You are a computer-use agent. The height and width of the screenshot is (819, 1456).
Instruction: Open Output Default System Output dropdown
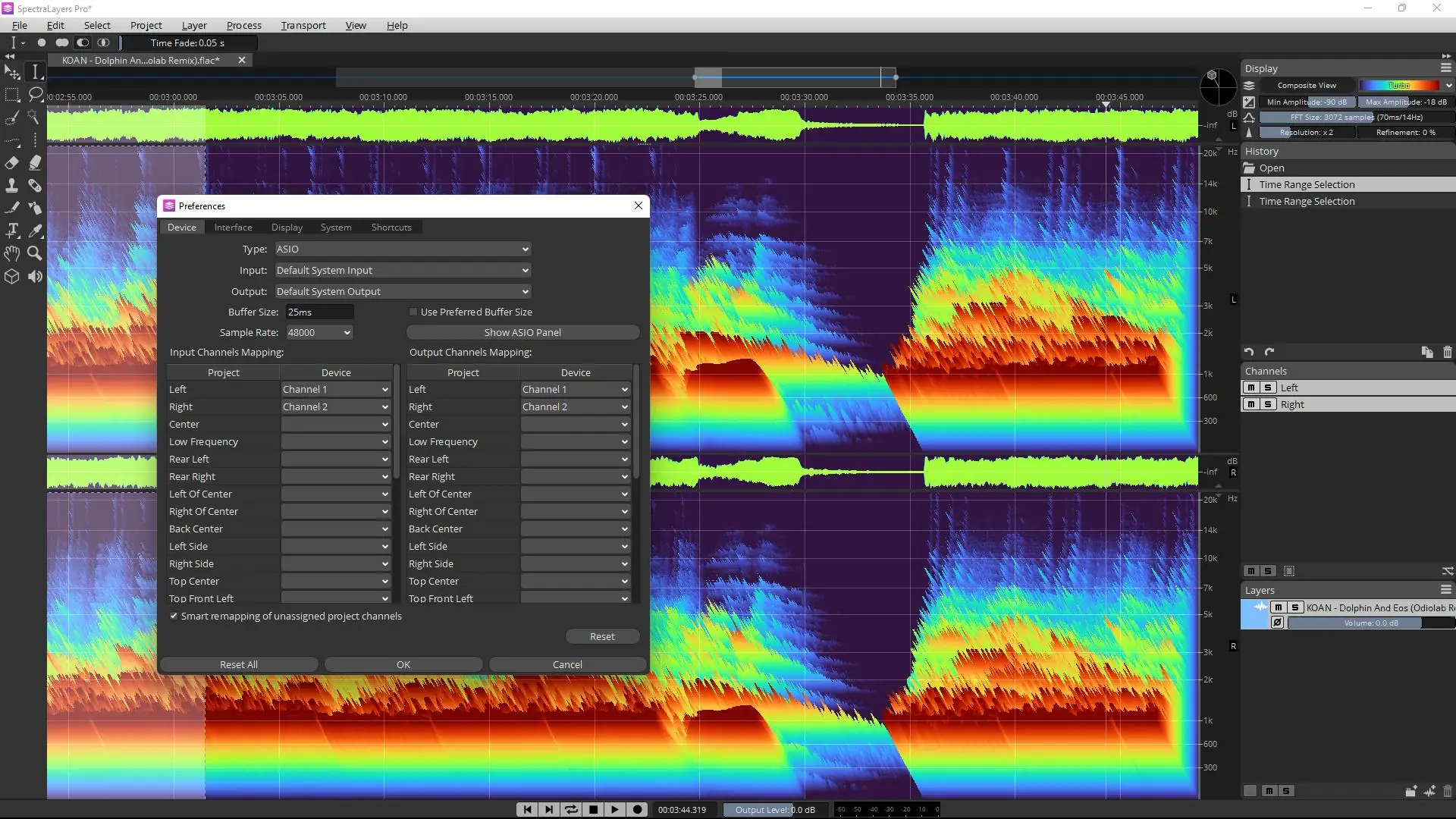click(402, 291)
